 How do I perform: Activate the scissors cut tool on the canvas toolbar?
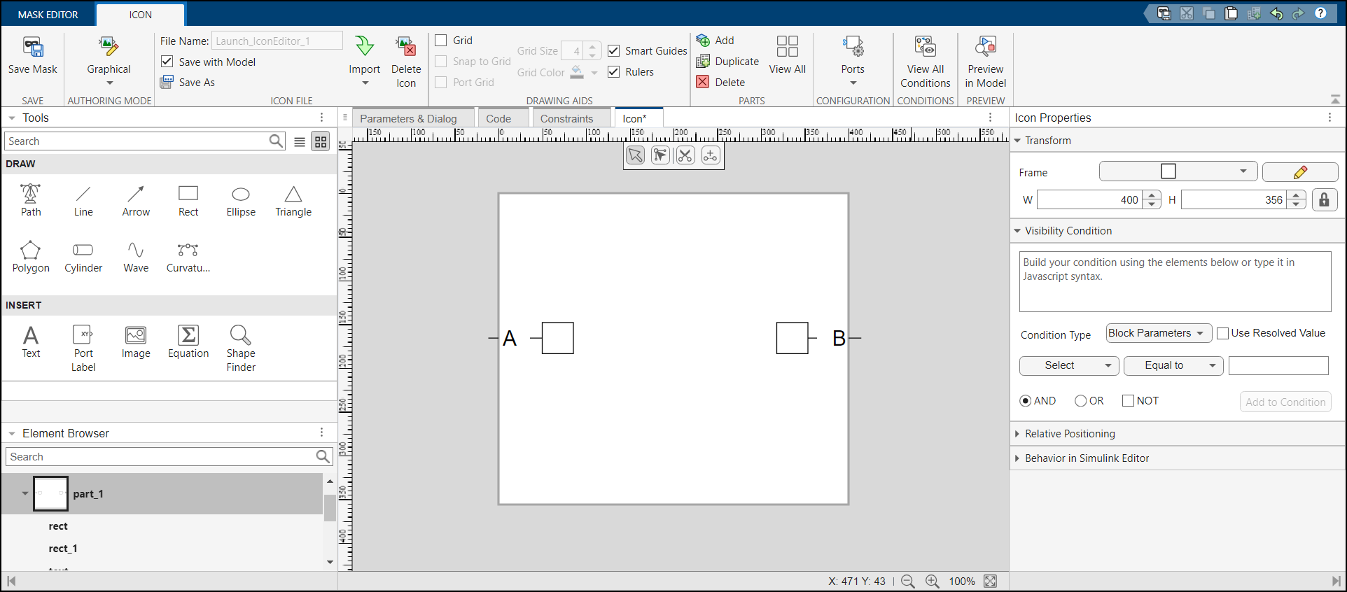coord(685,155)
